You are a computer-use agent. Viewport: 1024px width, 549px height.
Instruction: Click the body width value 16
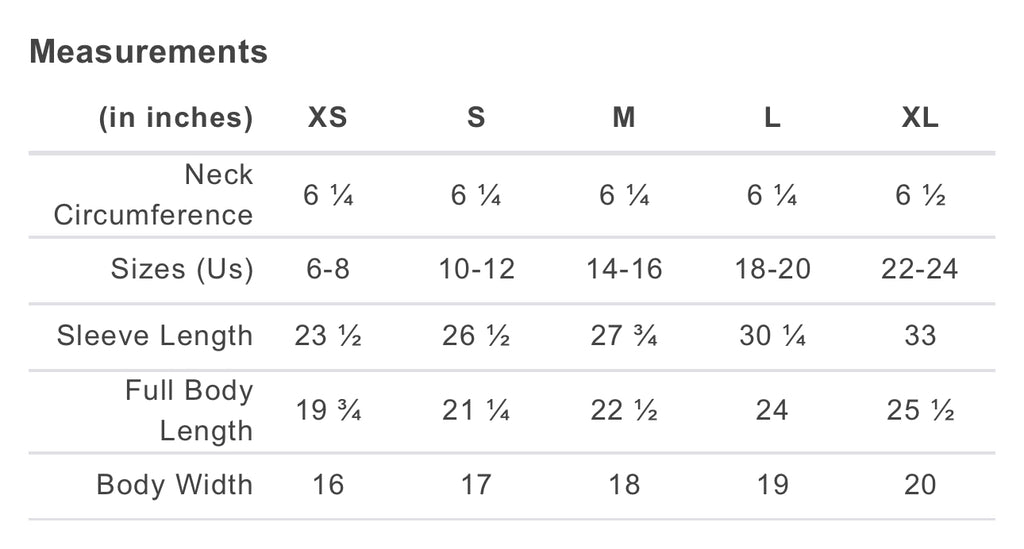[327, 485]
